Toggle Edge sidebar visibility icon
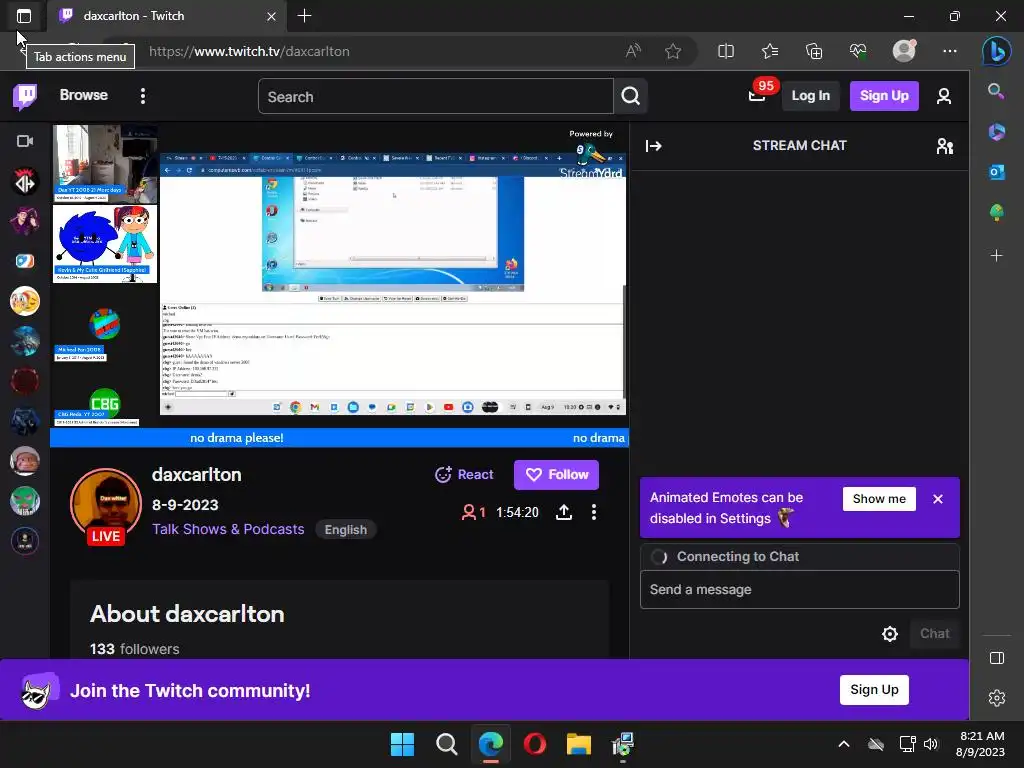Viewport: 1024px width, 768px height. pyautogui.click(x=997, y=658)
